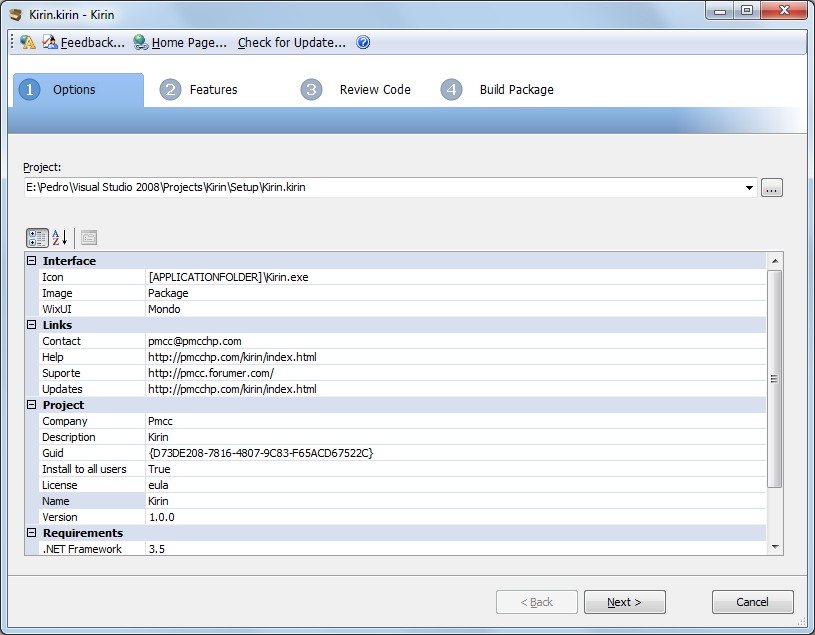
Task: Collapse the Interface category
Action: (x=32, y=260)
